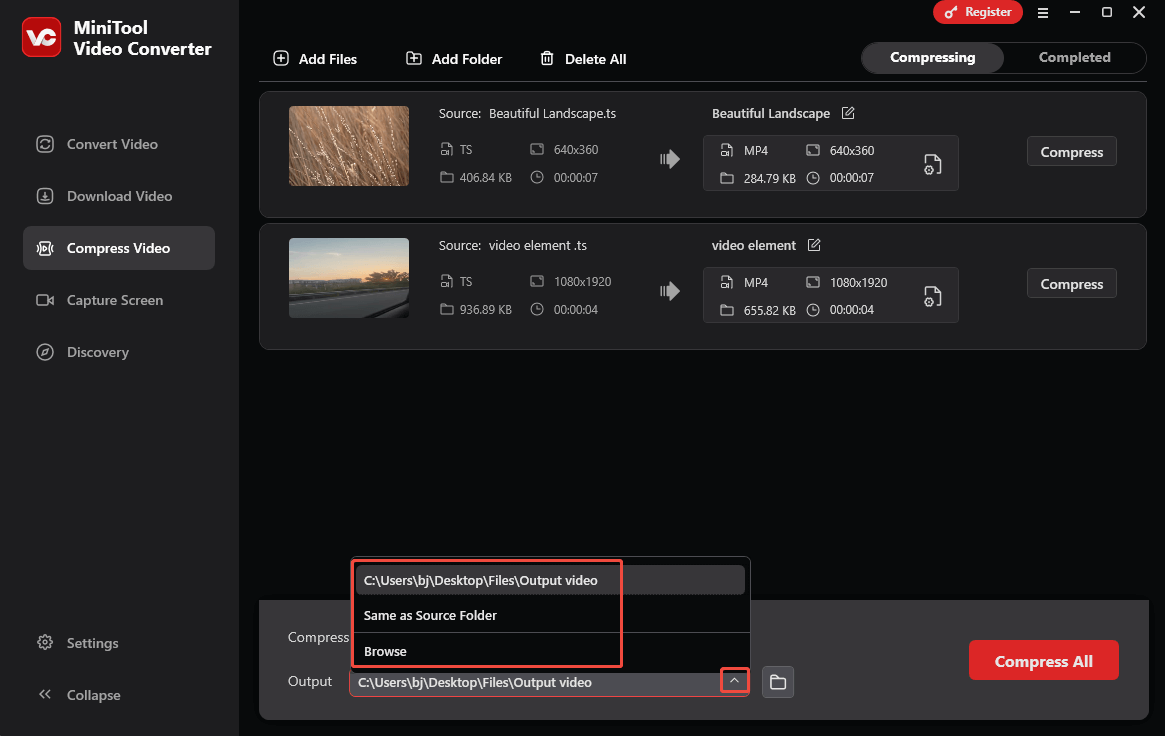
Task: Click the Collapse double-chevron icon
Action: click(45, 694)
